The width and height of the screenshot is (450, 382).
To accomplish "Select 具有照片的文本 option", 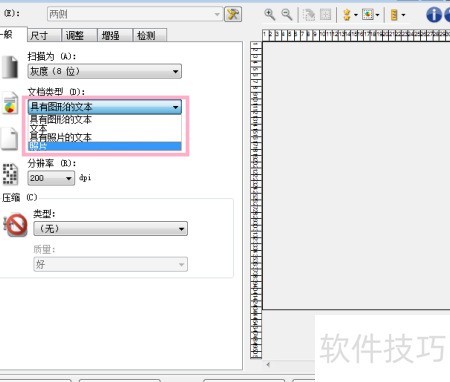I will click(x=105, y=137).
